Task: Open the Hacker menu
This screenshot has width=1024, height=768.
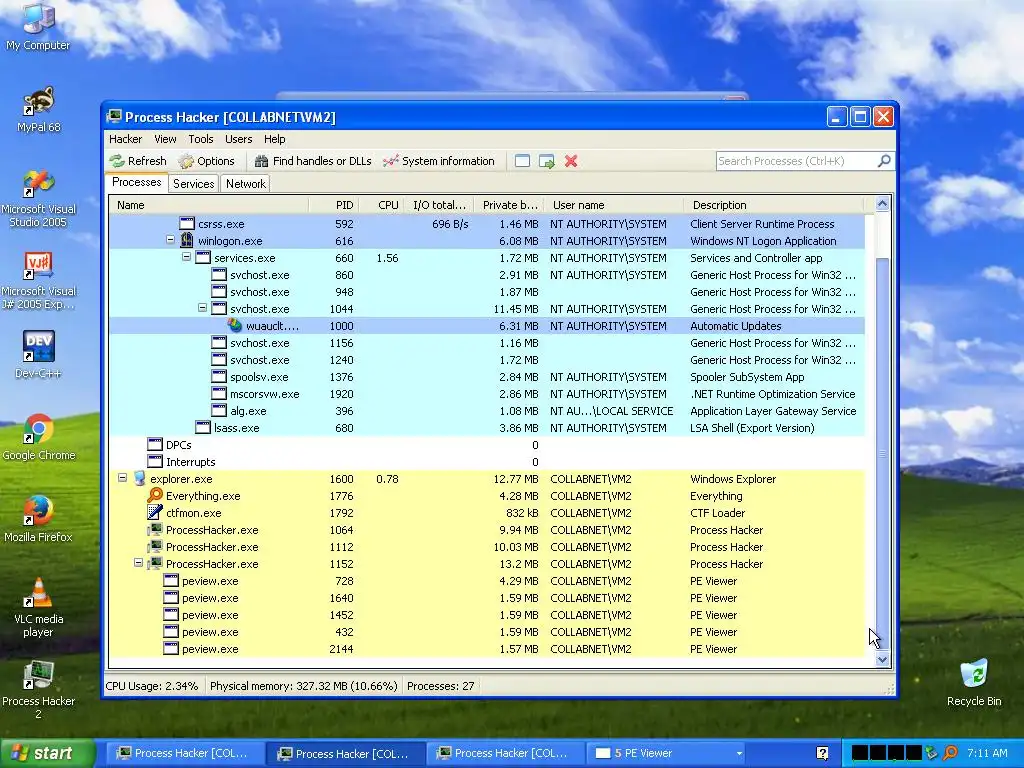Action: tap(125, 139)
